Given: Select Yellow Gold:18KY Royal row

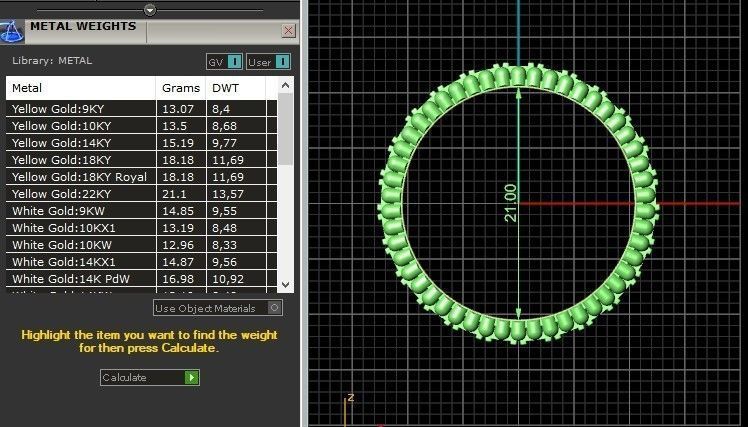Looking at the screenshot, I should (x=142, y=177).
